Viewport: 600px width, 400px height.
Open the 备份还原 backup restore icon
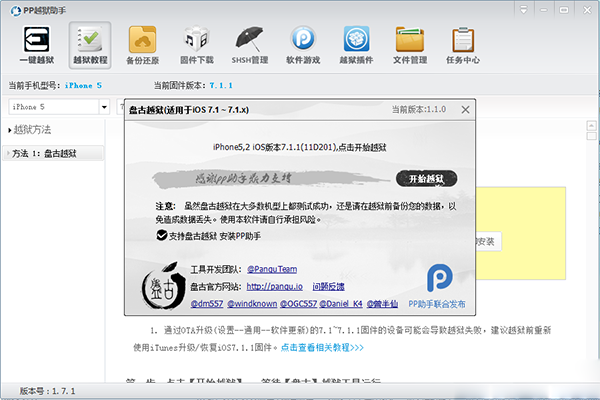point(143,46)
